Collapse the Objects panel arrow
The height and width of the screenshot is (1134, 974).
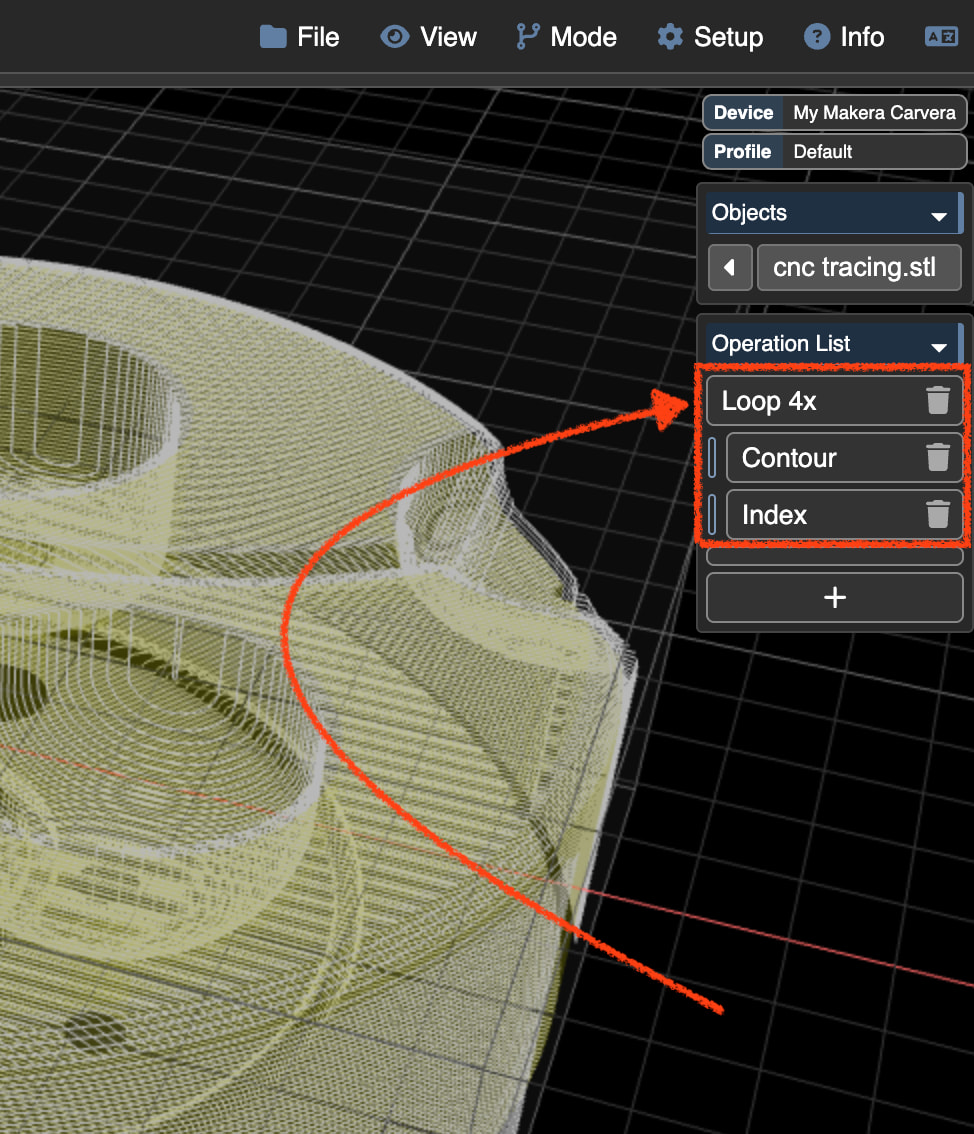pos(938,215)
